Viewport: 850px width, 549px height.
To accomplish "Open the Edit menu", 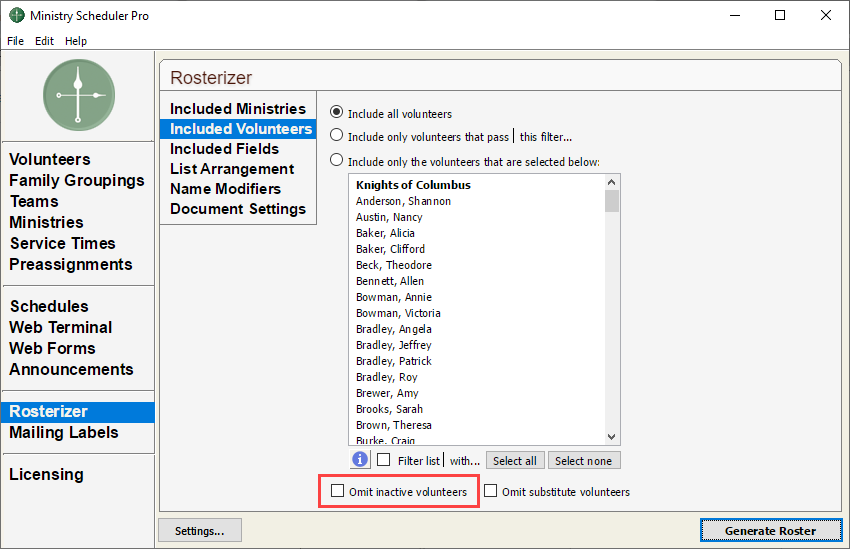I will pos(44,41).
